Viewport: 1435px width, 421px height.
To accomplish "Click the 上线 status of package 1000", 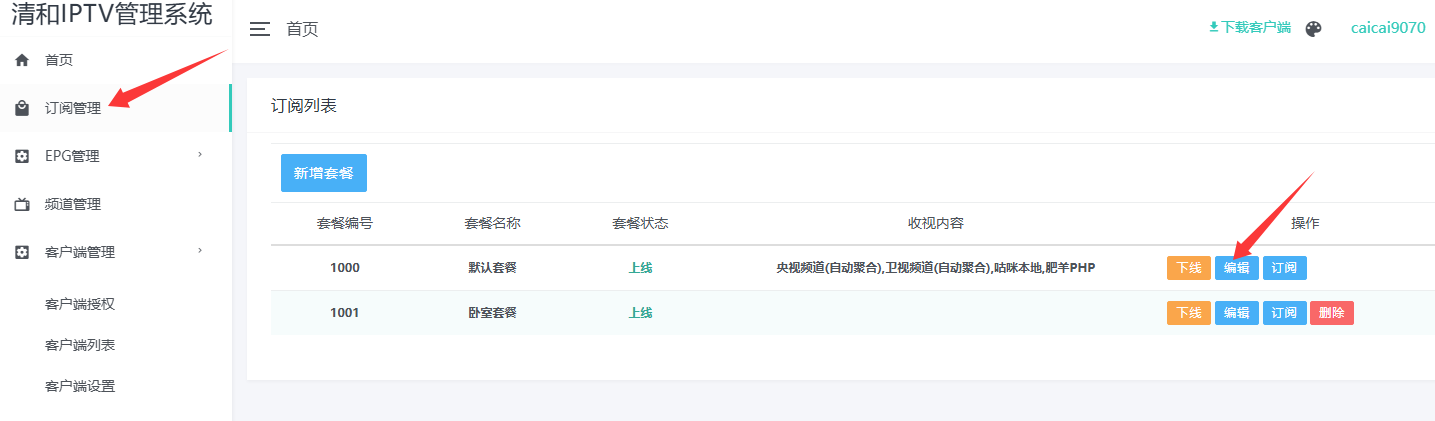I will click(641, 268).
